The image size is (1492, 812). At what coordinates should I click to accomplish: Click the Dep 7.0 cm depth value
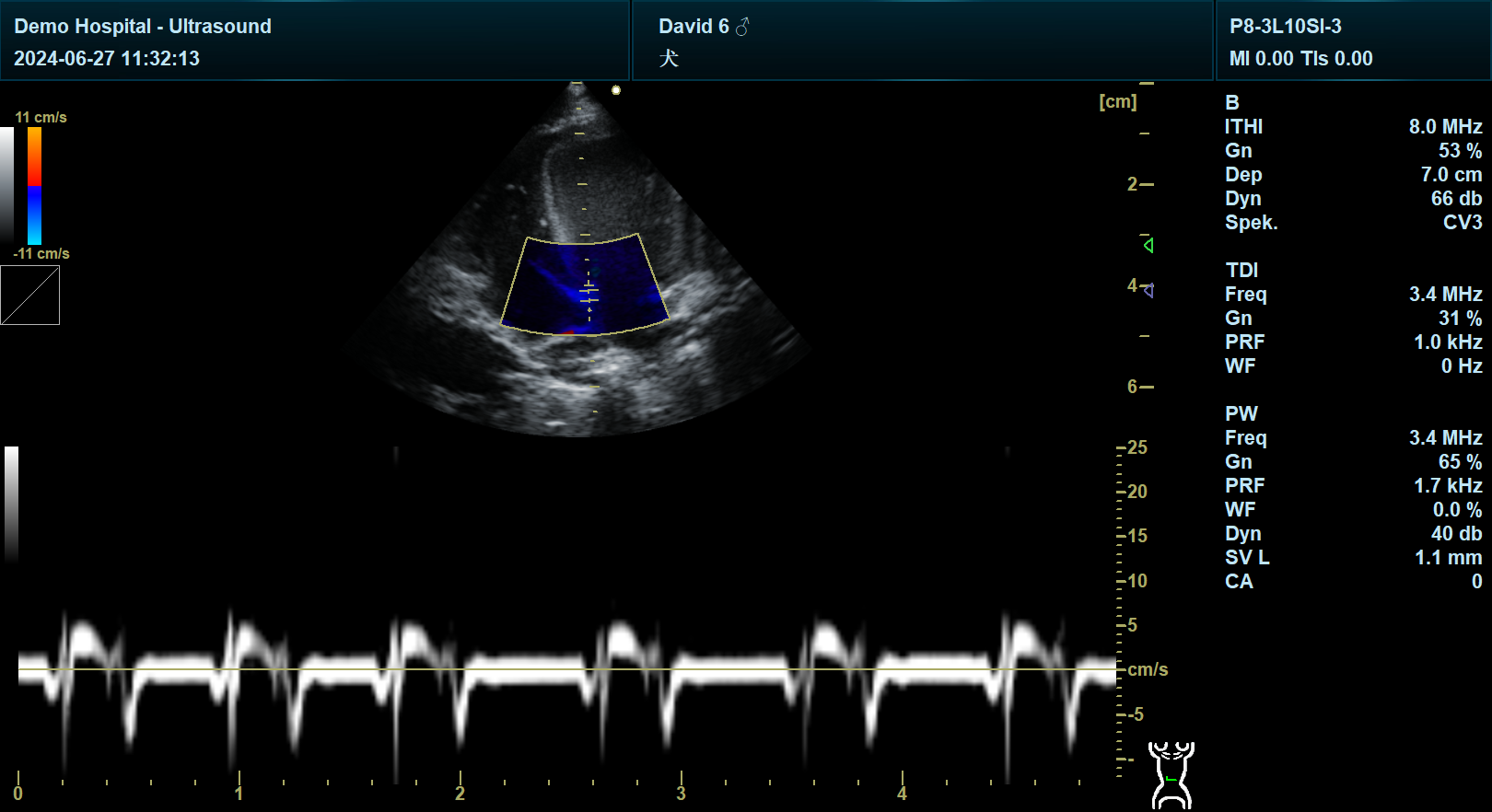[x=1451, y=175]
